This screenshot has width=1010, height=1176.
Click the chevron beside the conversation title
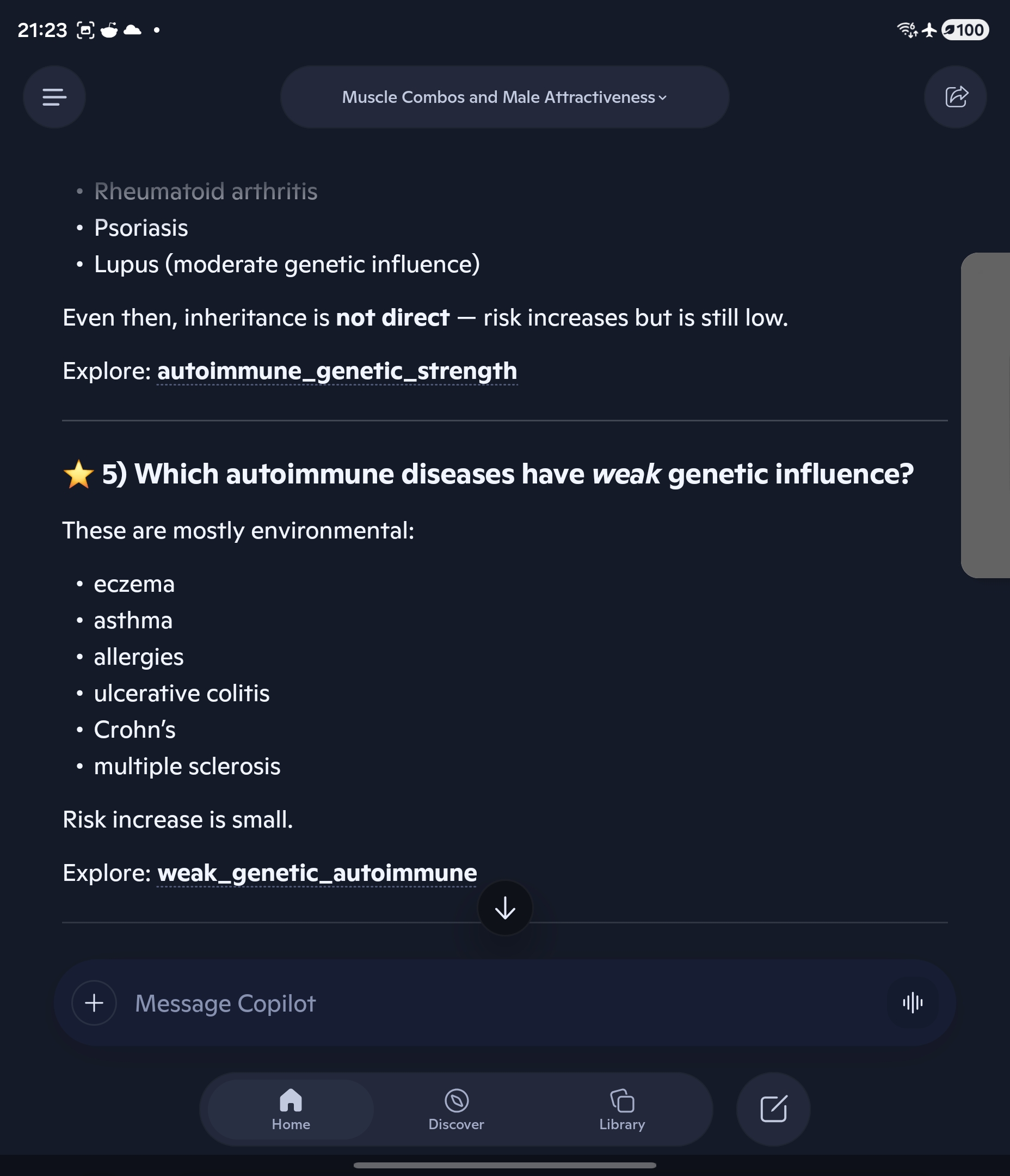[x=662, y=97]
